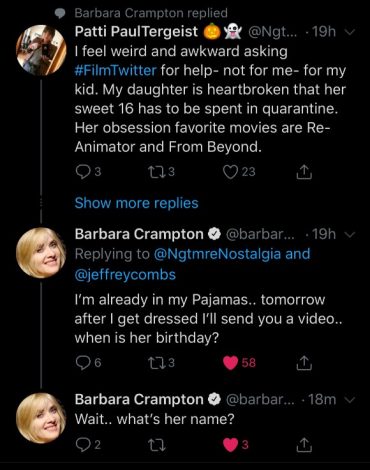
Task: Retweet the 'what's her name' tweet
Action: pos(157,445)
